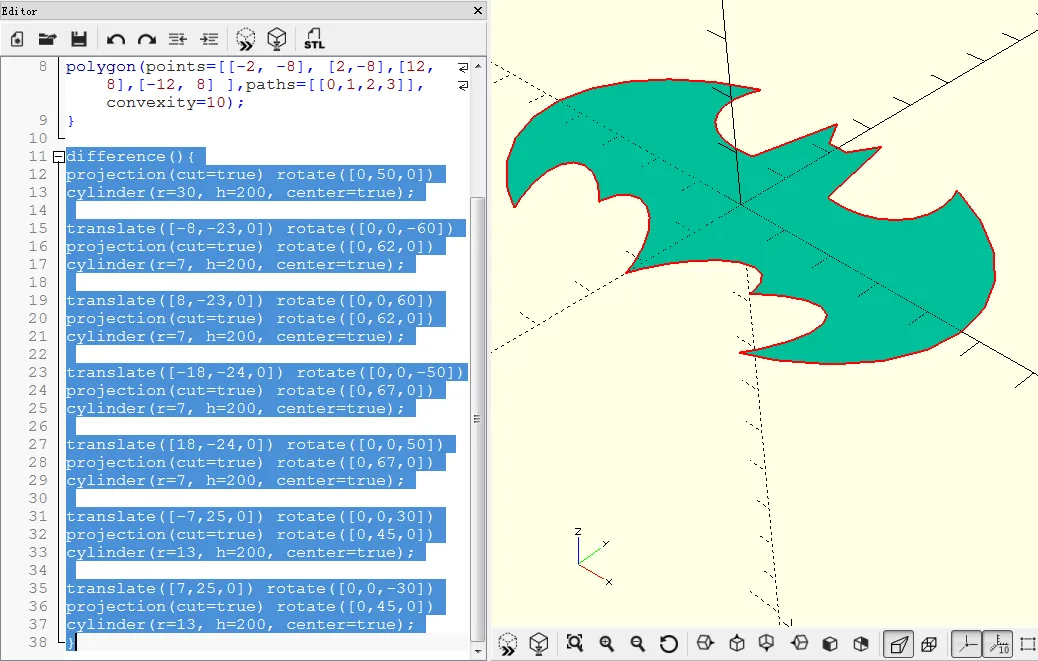Zoom out of the 3D view
The height and width of the screenshot is (661, 1038).
(x=637, y=643)
